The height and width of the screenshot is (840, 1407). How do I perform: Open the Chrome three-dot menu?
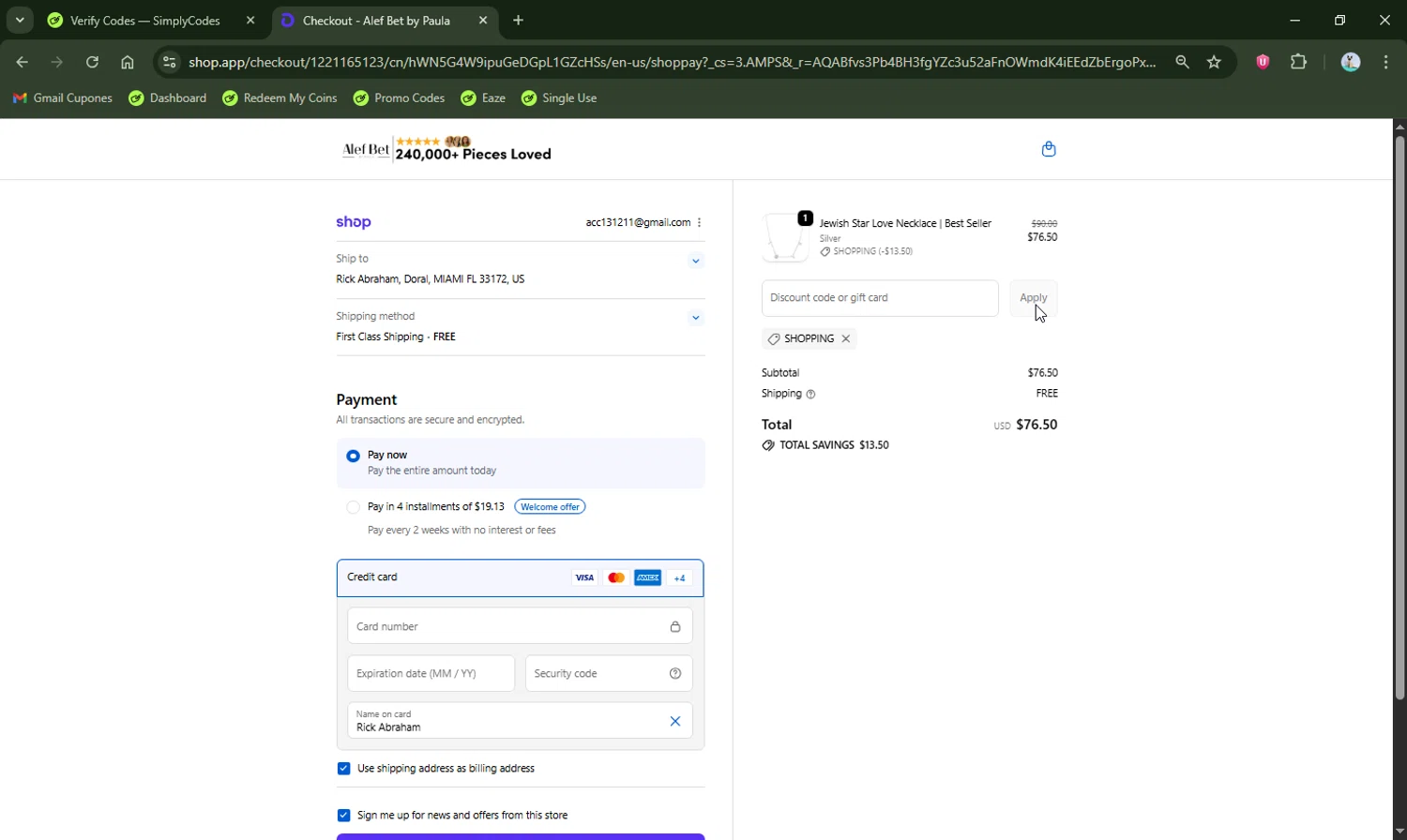click(1386, 62)
